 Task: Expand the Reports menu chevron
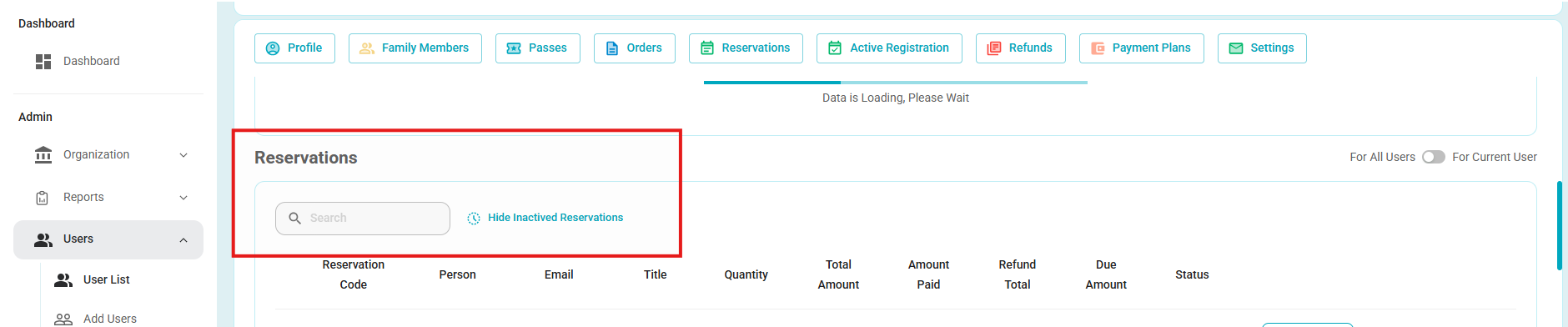click(183, 198)
